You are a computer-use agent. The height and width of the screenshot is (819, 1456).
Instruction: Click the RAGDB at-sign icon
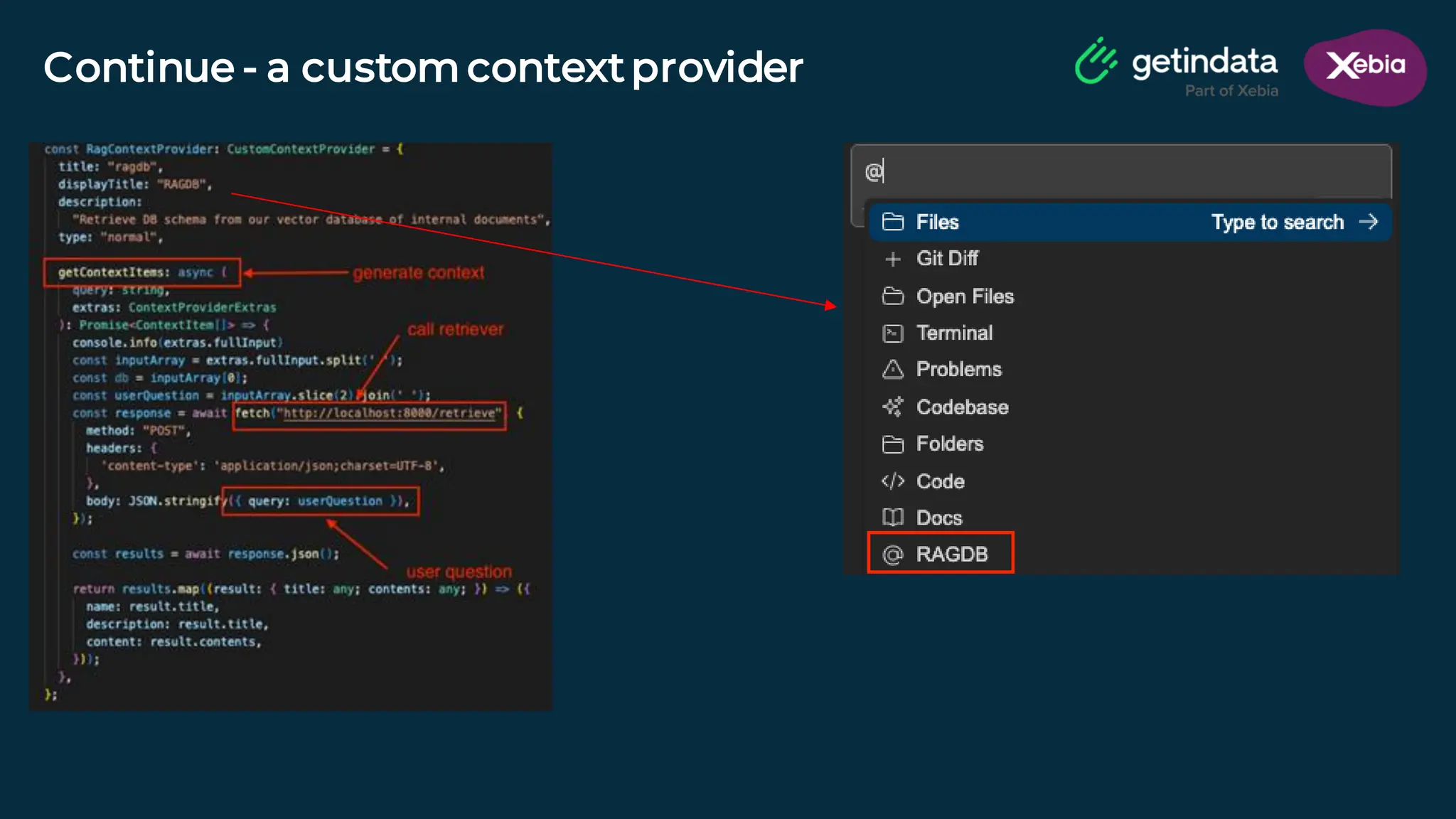coord(893,555)
